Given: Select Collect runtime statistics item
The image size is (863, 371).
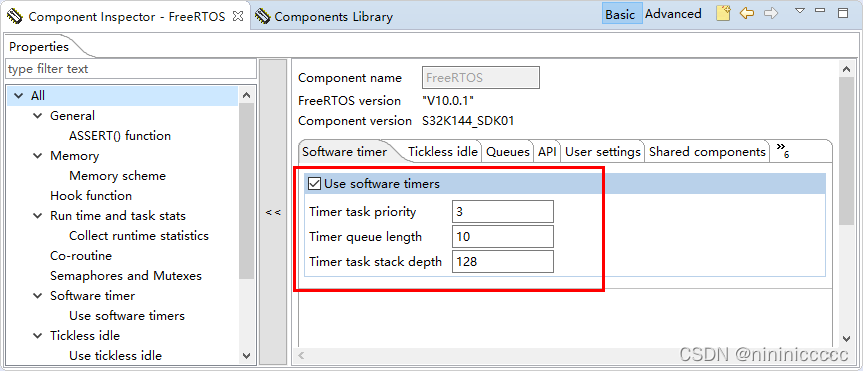Looking at the screenshot, I should tap(139, 236).
